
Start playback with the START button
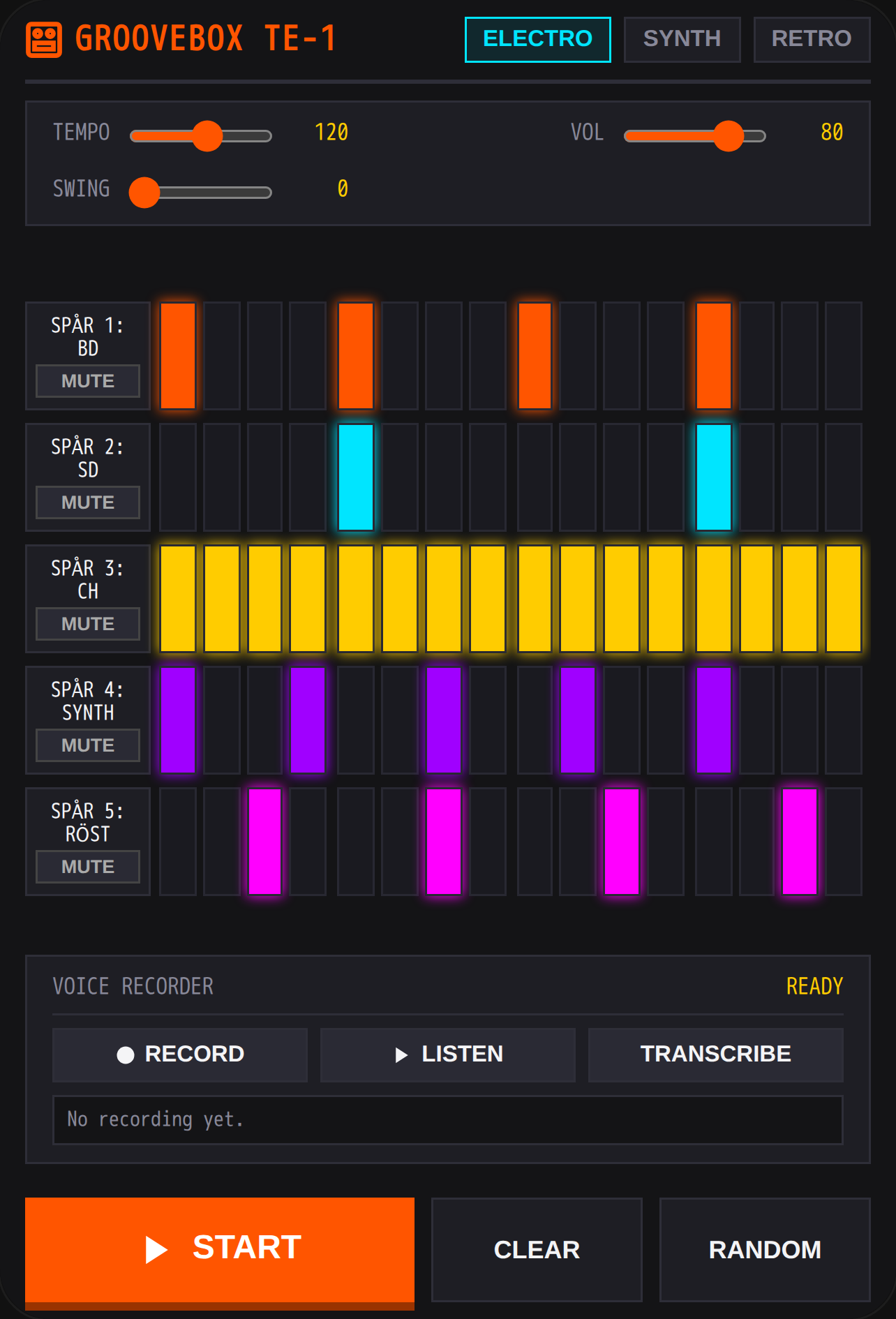[220, 1251]
